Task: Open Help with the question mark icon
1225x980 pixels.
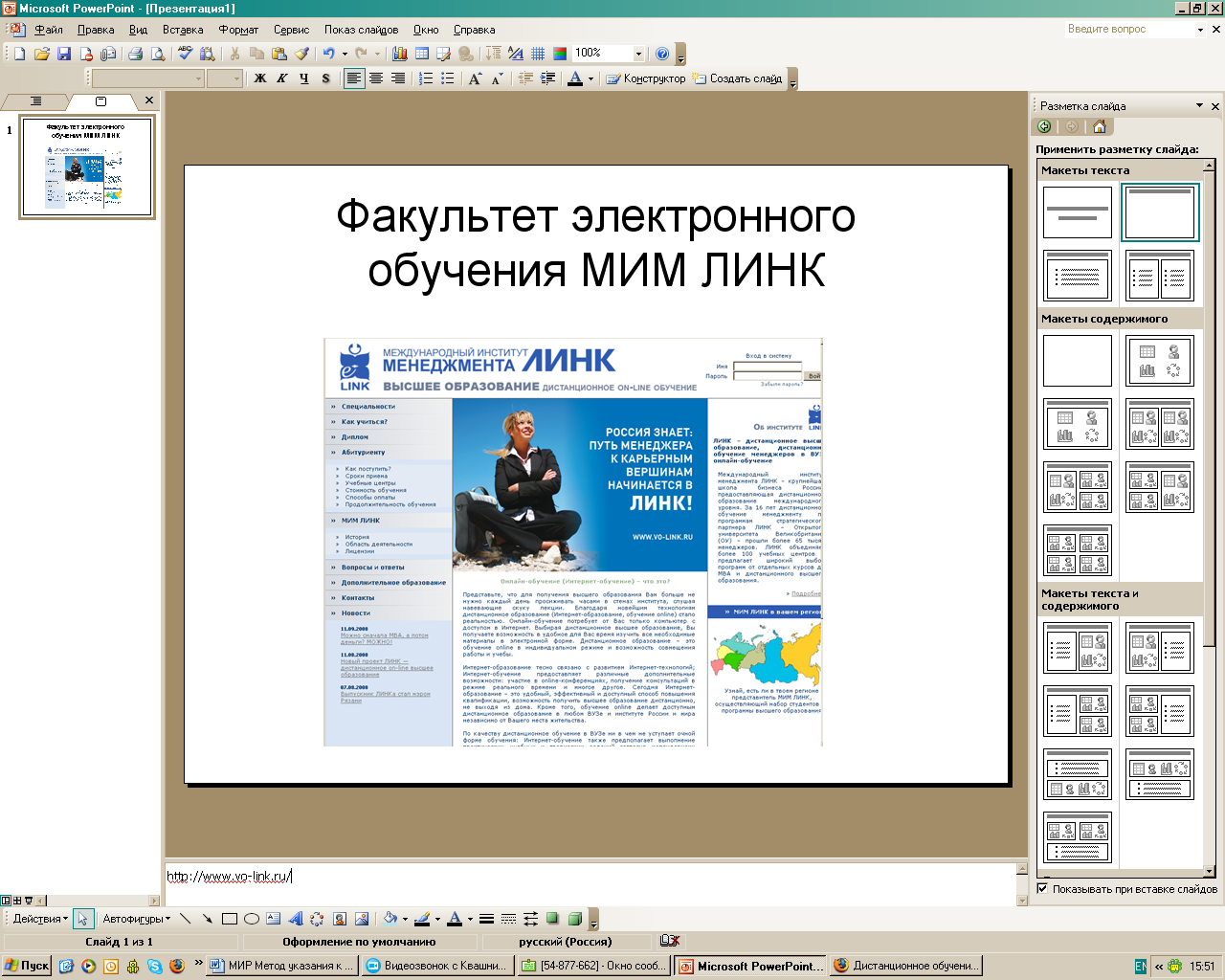Action: tap(662, 54)
